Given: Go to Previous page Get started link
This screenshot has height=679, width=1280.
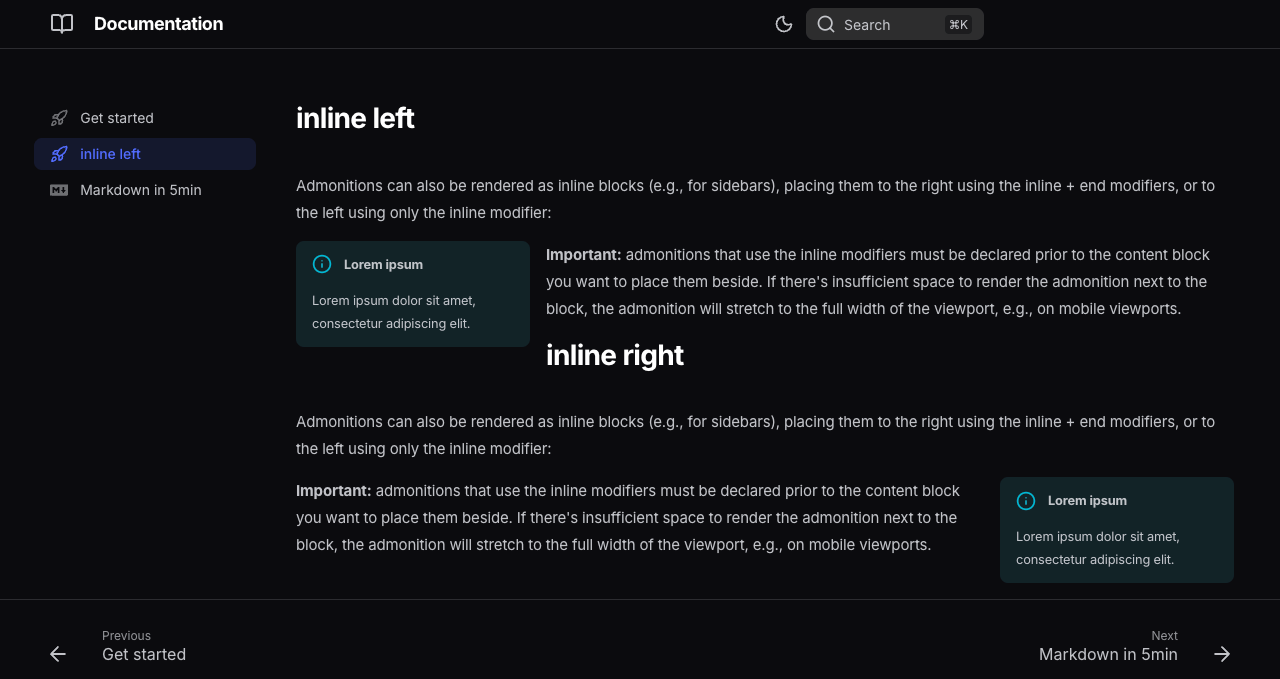Looking at the screenshot, I should coord(144,654).
